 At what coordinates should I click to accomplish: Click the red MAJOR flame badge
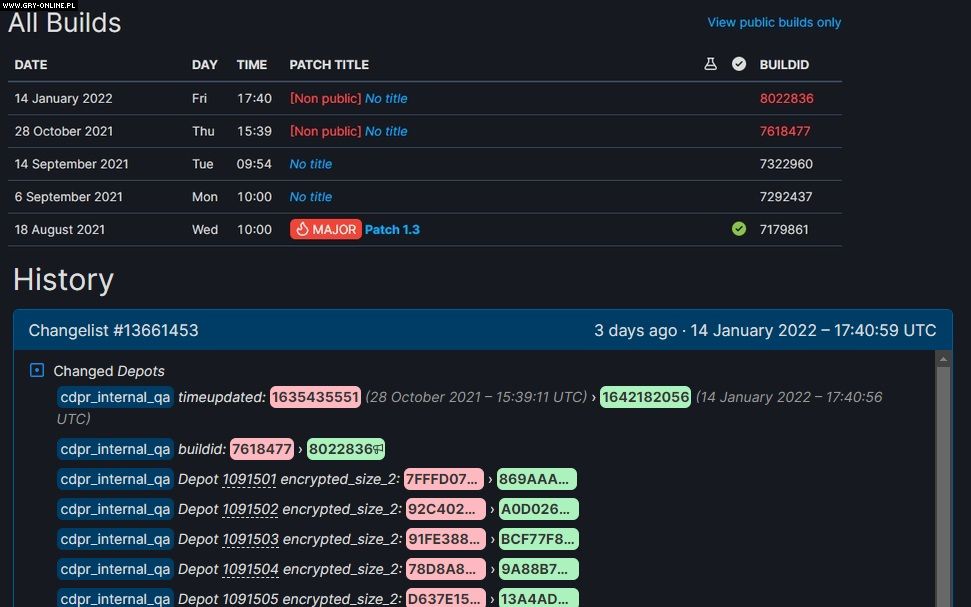325,229
